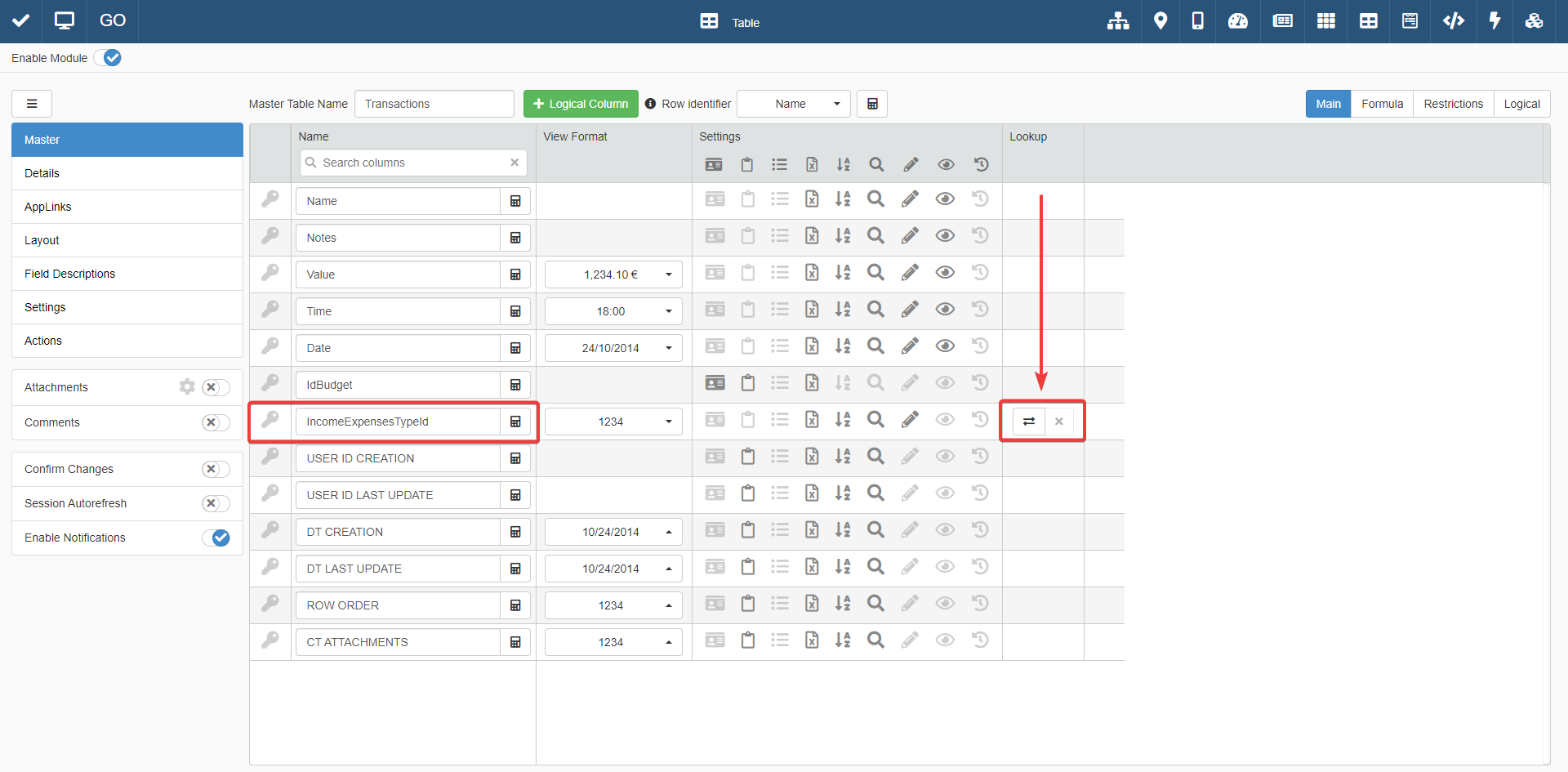Toggle the Enable Module switch

[x=108, y=58]
